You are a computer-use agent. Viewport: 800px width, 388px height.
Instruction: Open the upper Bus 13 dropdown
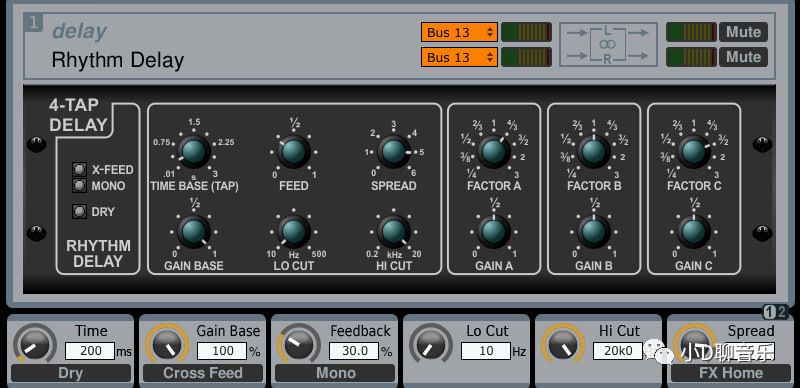click(459, 32)
